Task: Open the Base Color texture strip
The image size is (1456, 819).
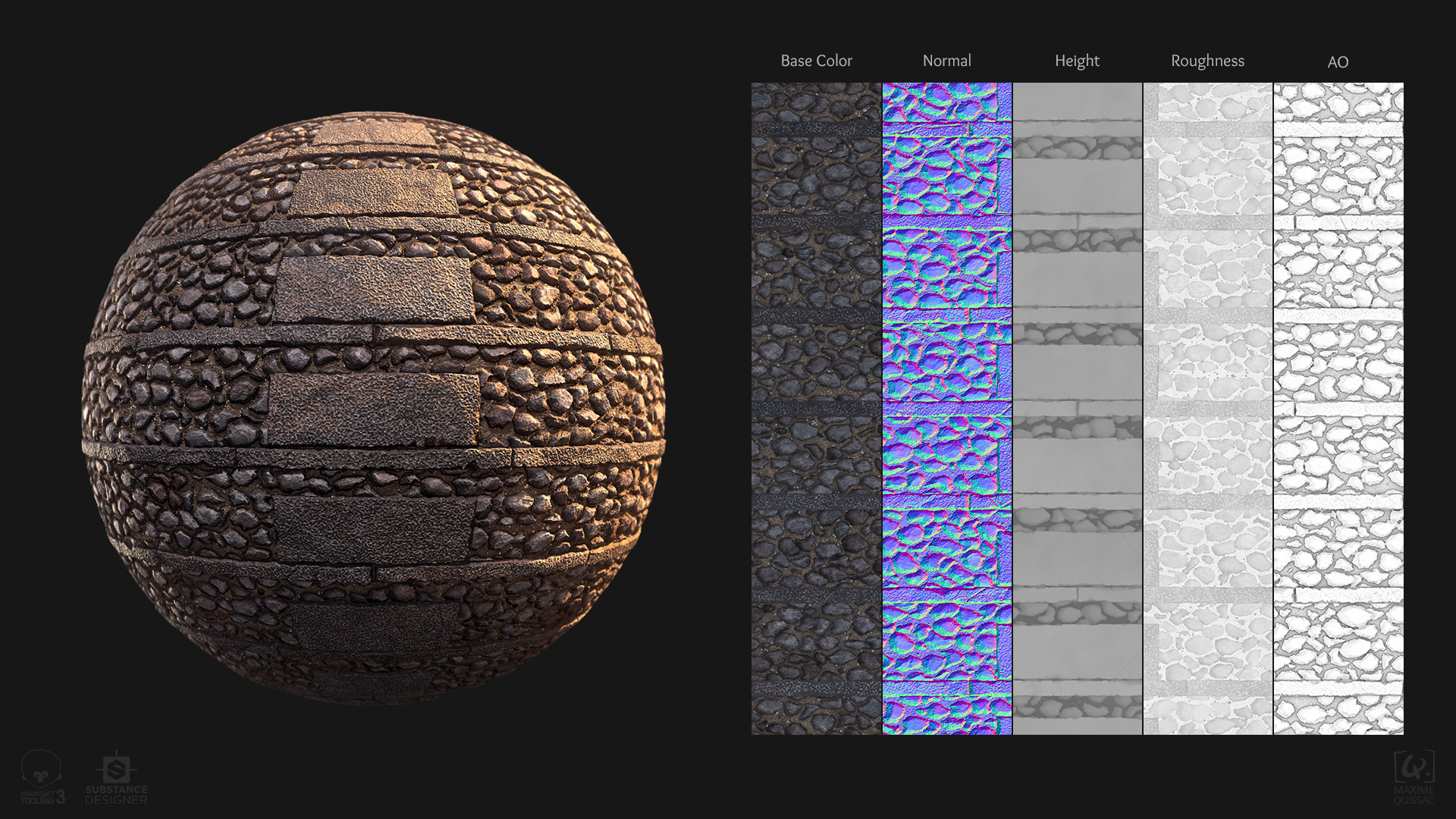Action: [816, 408]
